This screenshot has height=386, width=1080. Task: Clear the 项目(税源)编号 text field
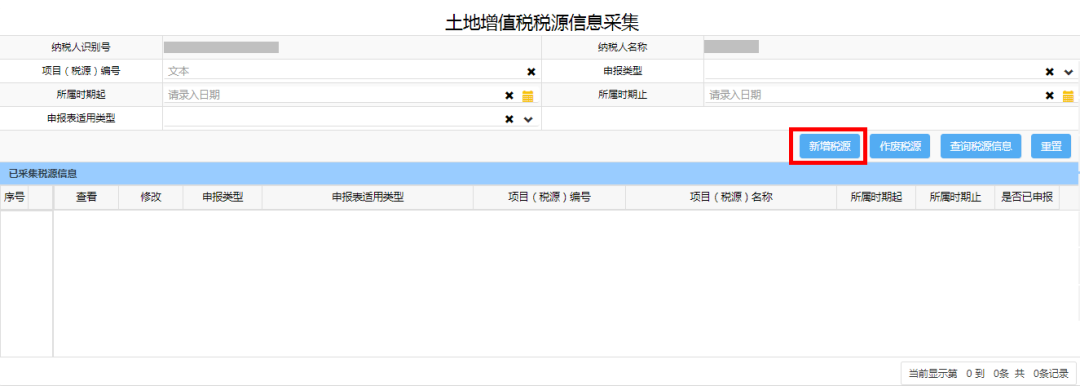click(531, 72)
